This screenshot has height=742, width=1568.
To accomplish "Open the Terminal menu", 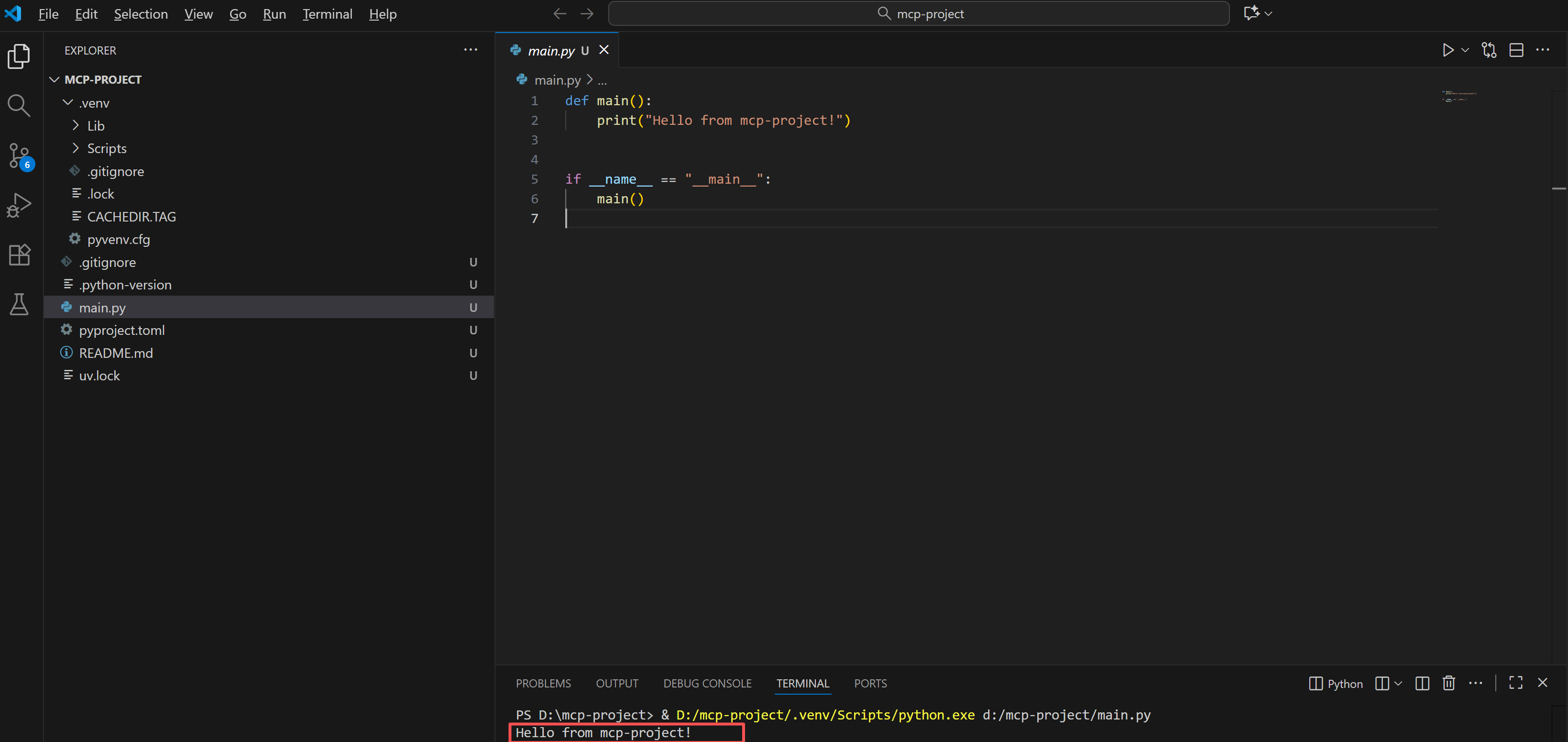I will [x=327, y=14].
